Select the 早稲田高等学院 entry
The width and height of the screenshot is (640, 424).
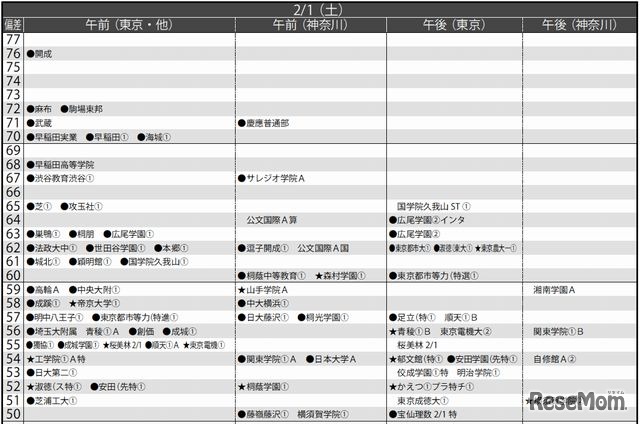(x=60, y=165)
